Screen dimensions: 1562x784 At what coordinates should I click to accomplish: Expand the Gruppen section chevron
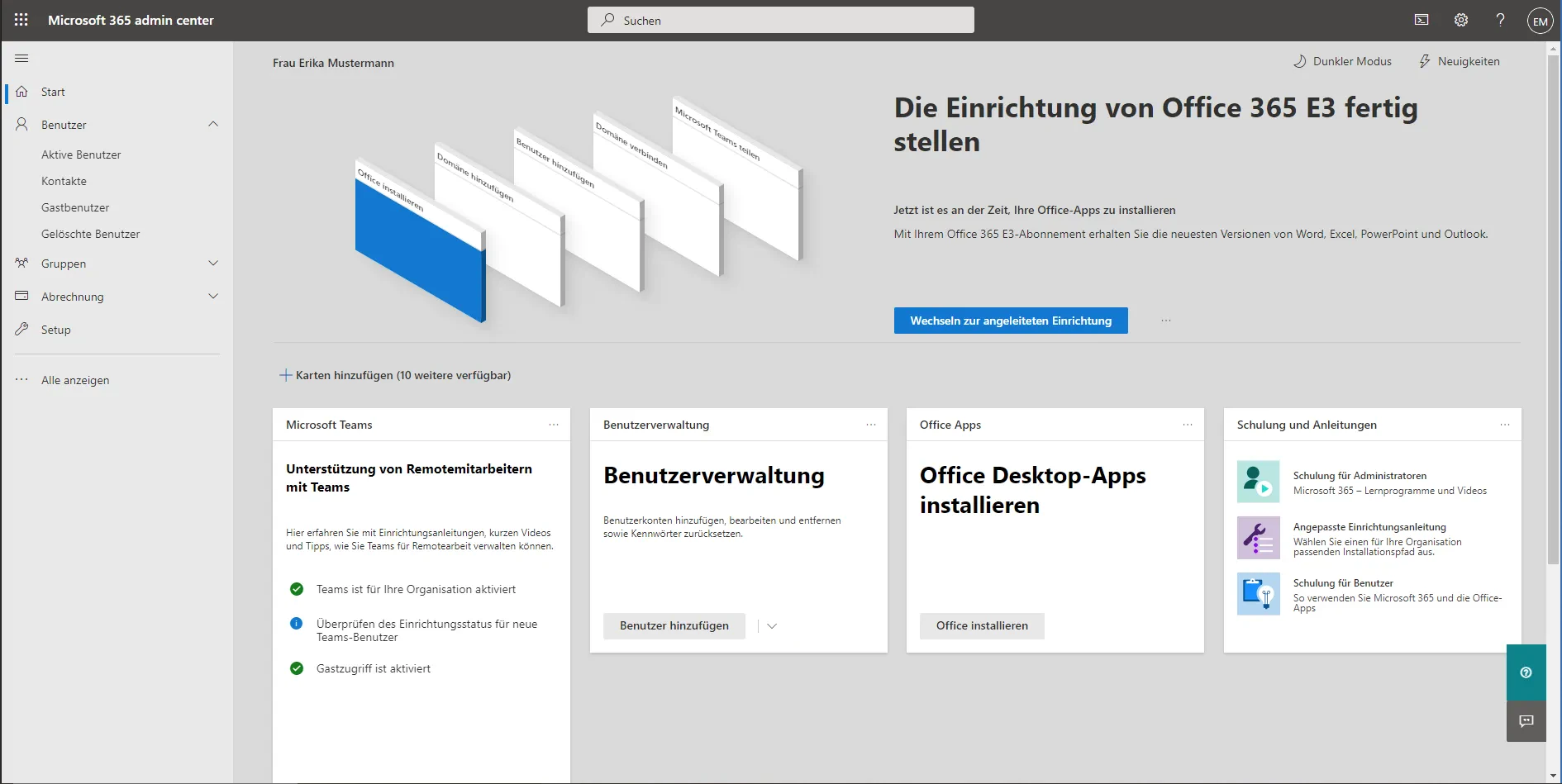(213, 263)
